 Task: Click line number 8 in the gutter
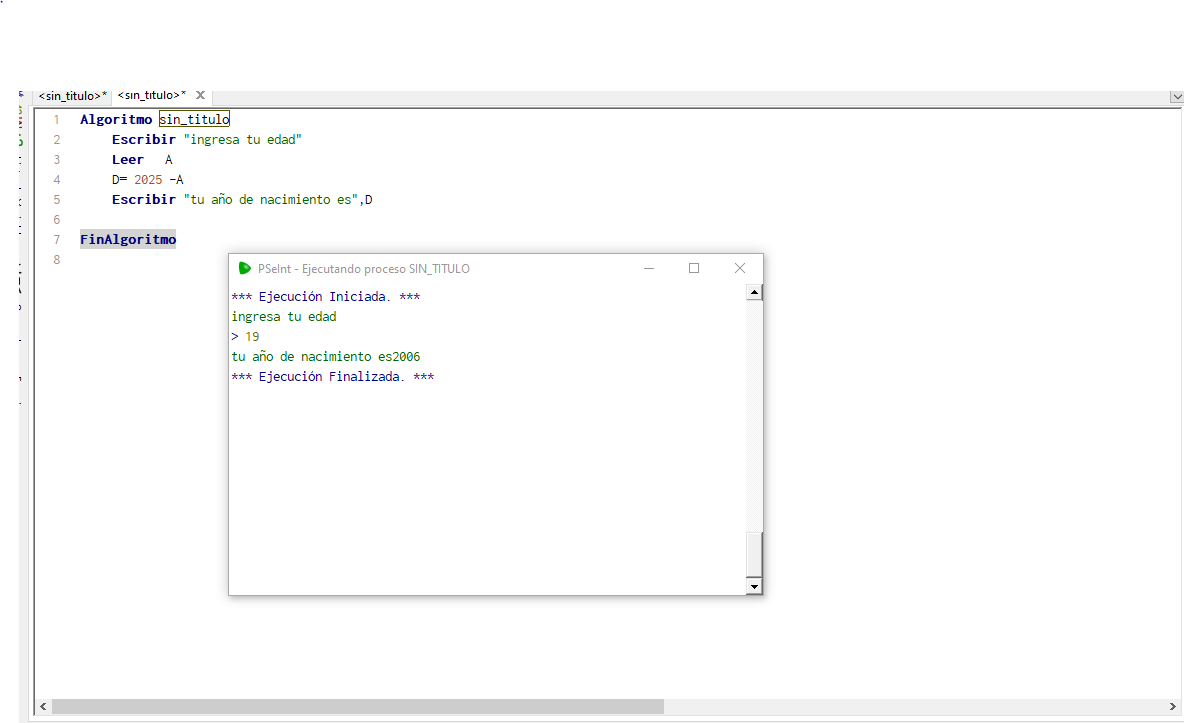click(57, 260)
